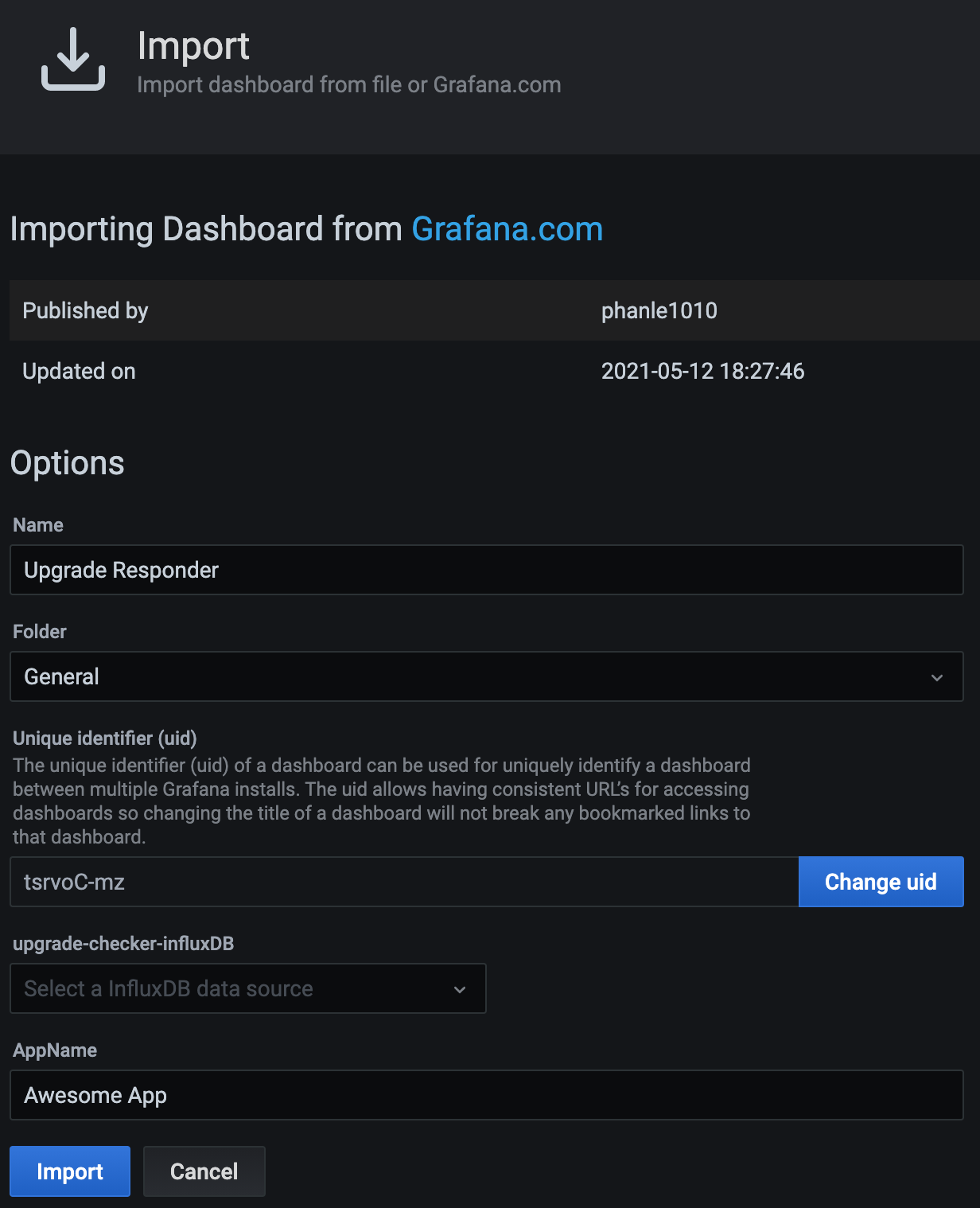Click the uid field showing tsrvoC-mz
Screen dimensions: 980x1208
tap(404, 882)
